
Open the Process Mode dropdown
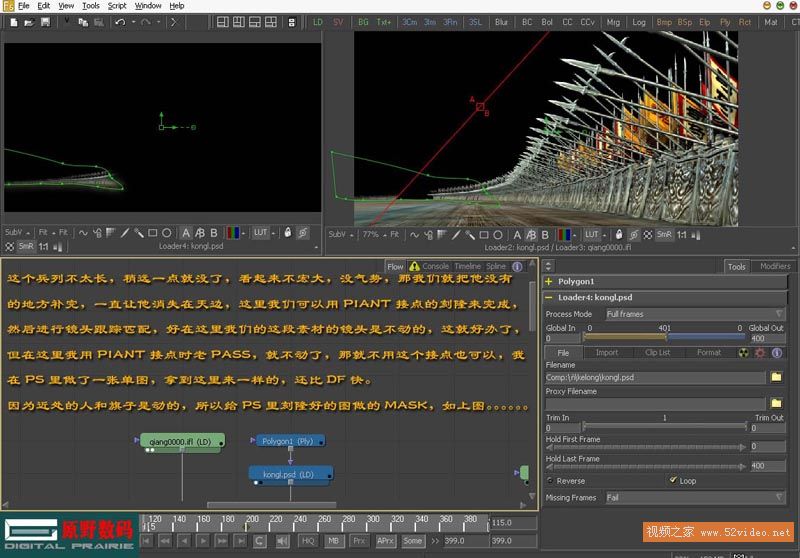(695, 314)
